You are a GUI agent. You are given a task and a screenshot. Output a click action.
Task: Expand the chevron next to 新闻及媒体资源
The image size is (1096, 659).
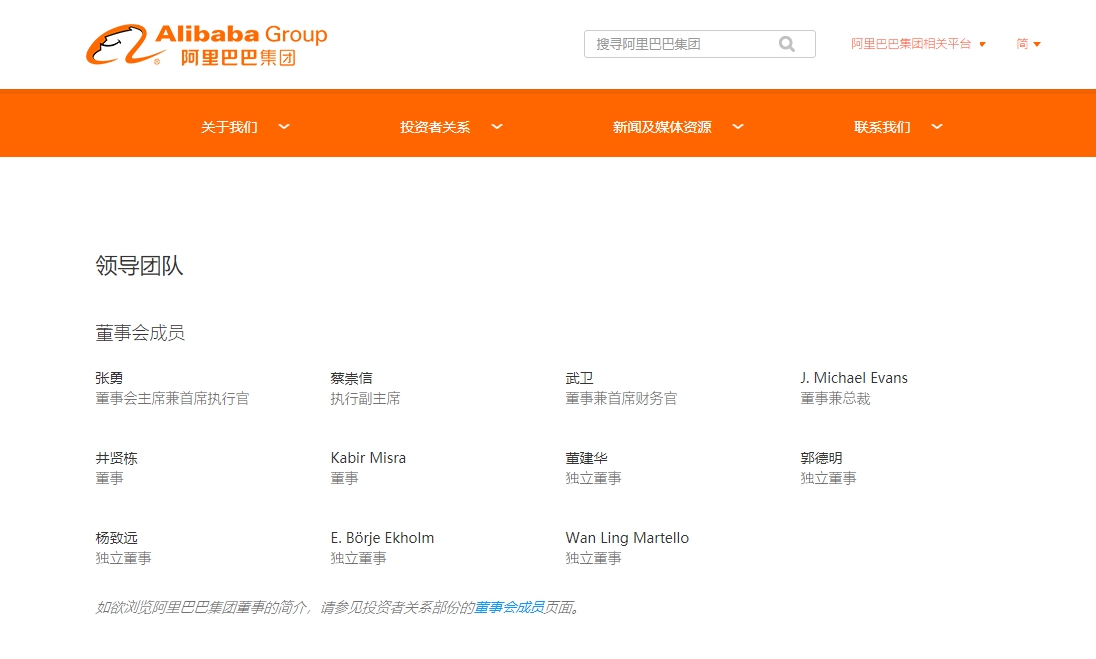[737, 126]
